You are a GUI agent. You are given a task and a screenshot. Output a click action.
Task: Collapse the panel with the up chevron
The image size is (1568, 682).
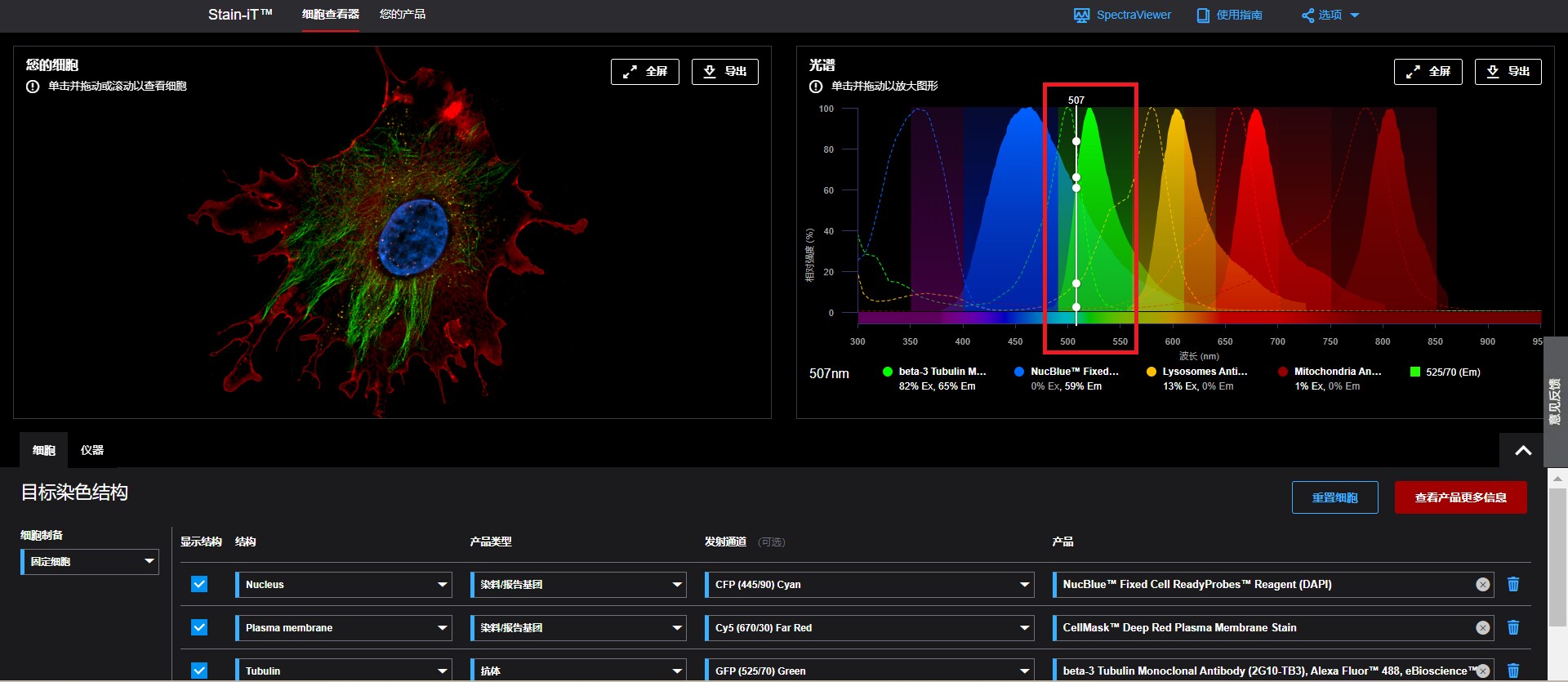point(1523,450)
